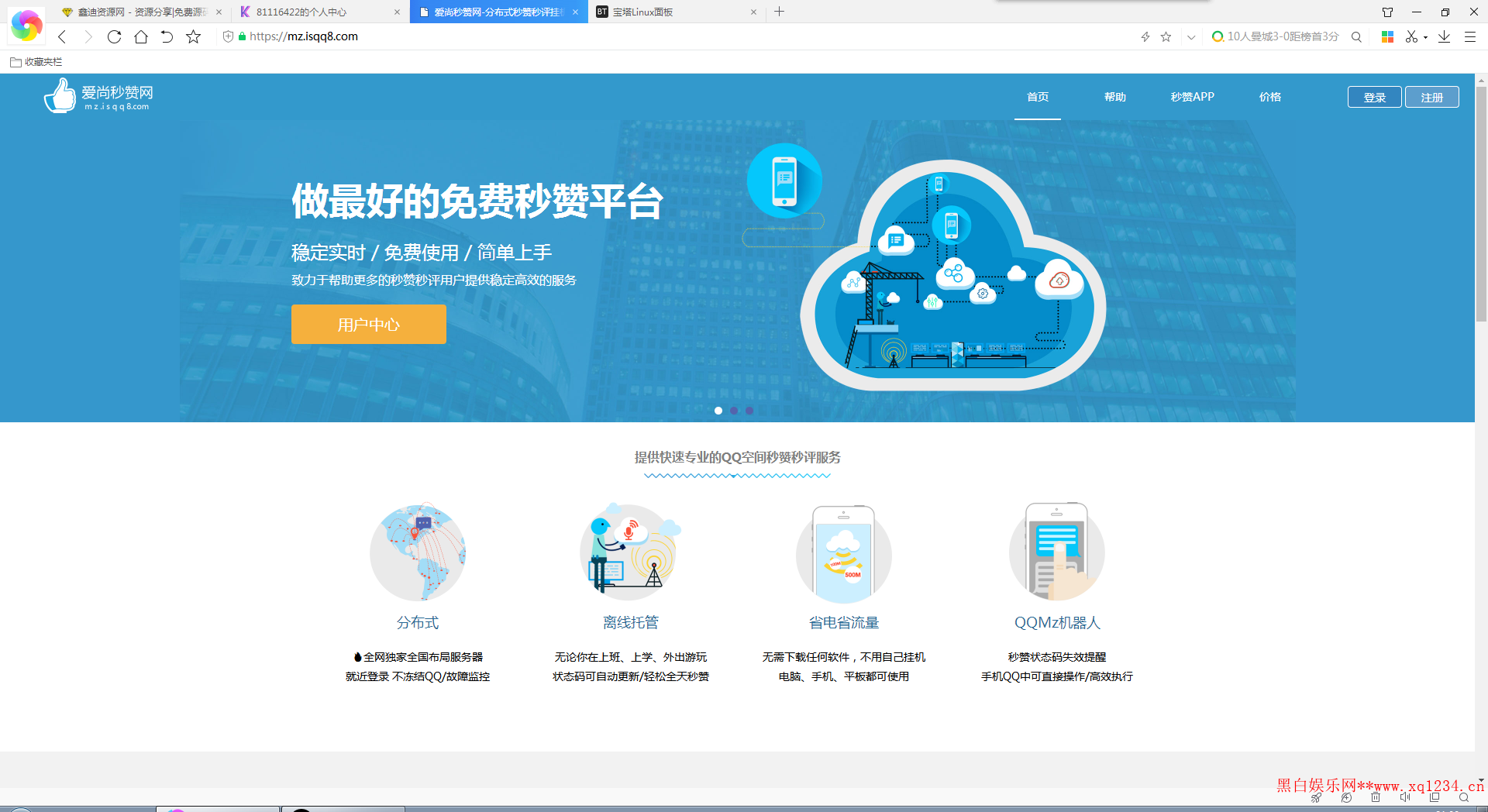The image size is (1488, 812).
Task: Reload the current page
Action: (x=114, y=36)
